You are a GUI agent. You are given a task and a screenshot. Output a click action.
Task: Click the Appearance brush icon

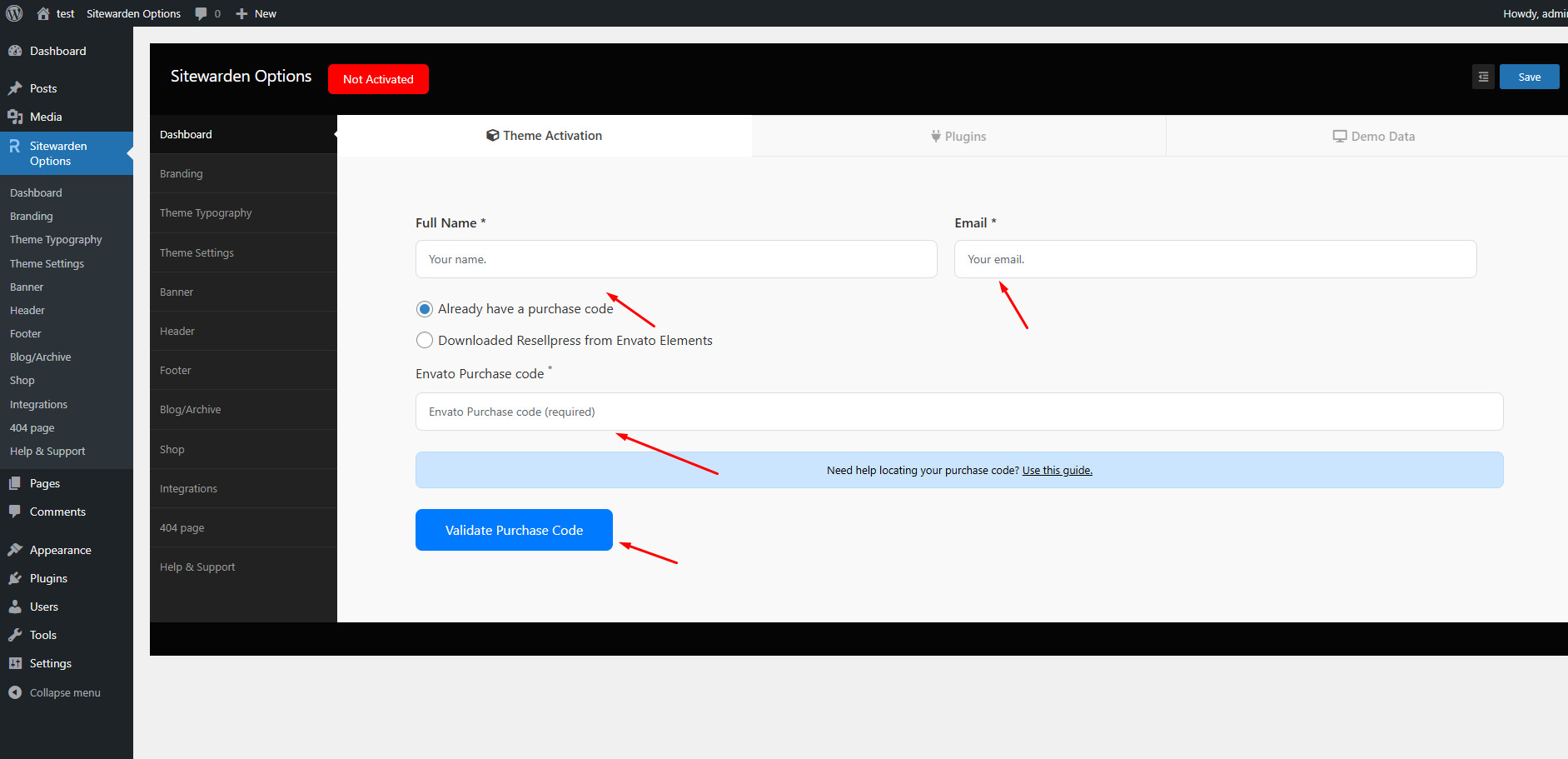[15, 550]
